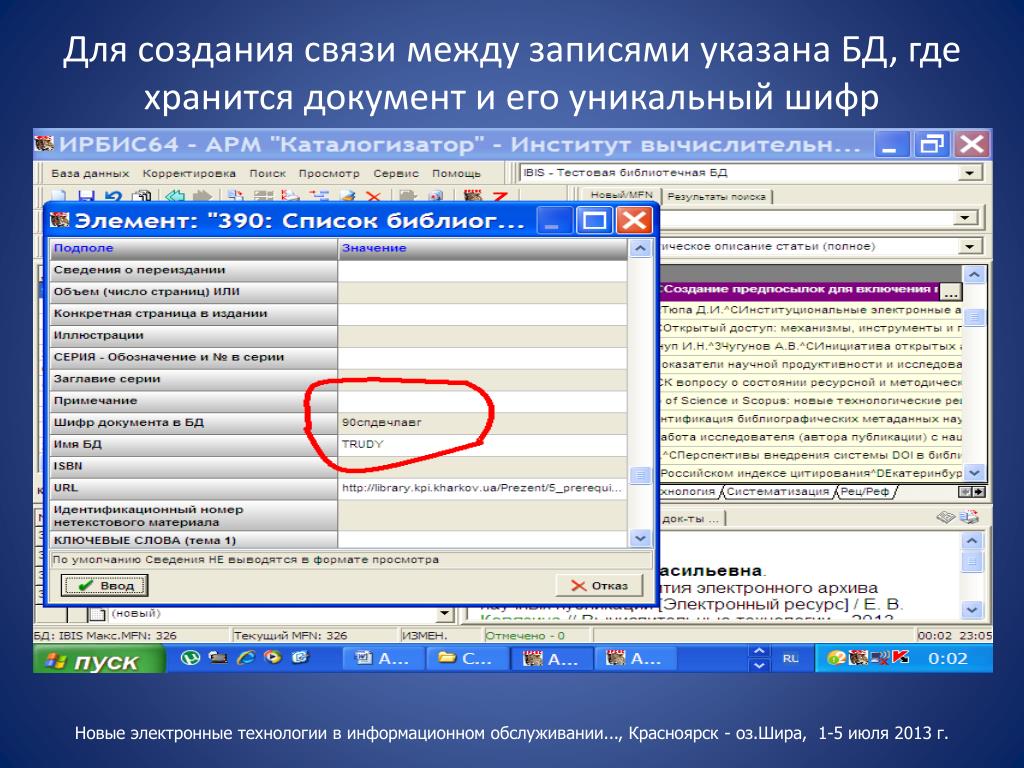The width and height of the screenshot is (1024, 768).
Task: Expand the описание статьи (полное) dropdown
Action: coord(969,246)
